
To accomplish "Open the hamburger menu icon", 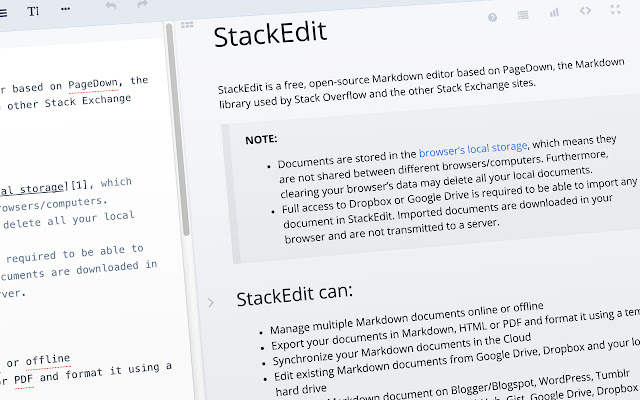I will tap(3, 13).
